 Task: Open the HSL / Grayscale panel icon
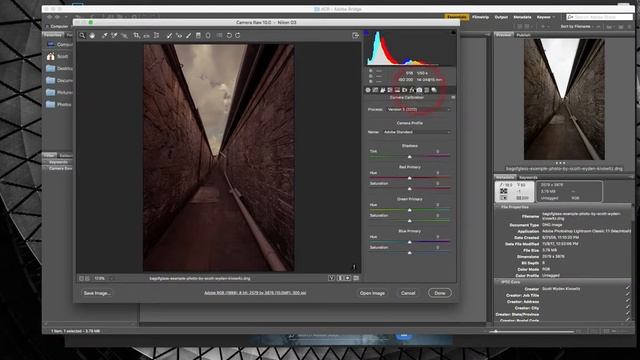point(390,90)
